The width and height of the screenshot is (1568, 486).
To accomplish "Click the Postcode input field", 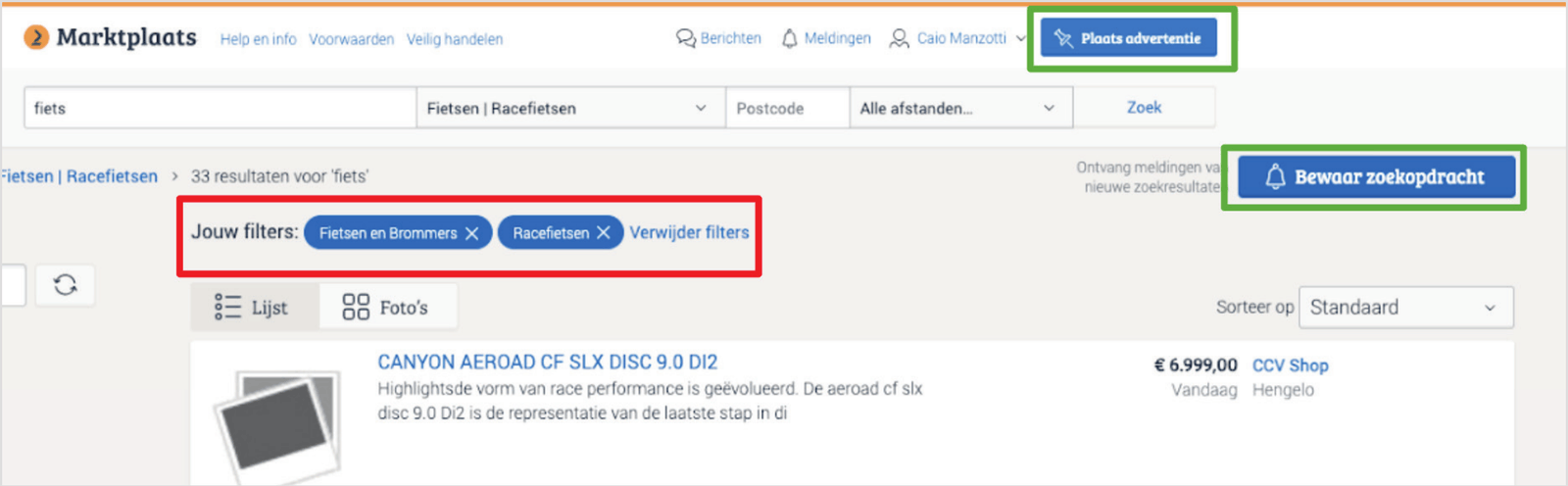I will (x=787, y=108).
